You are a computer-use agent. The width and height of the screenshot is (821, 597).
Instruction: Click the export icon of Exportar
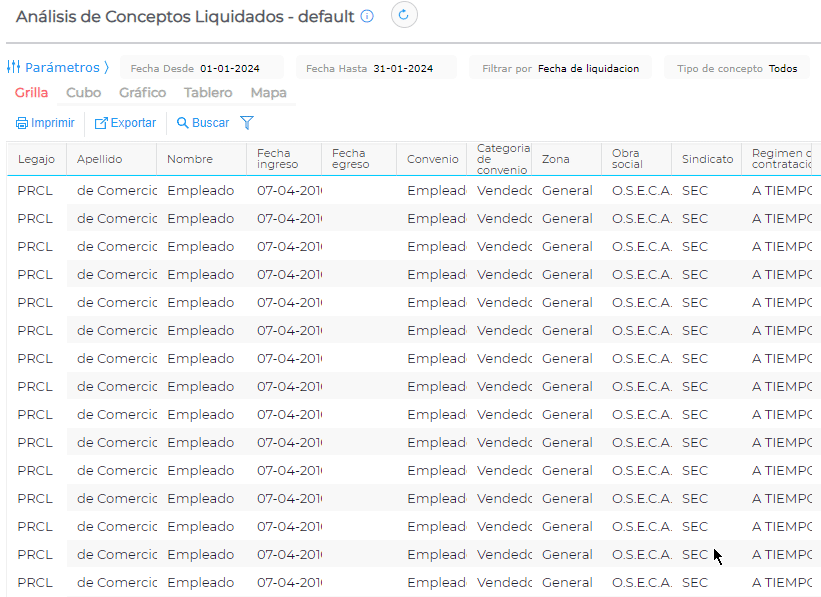tap(101, 123)
